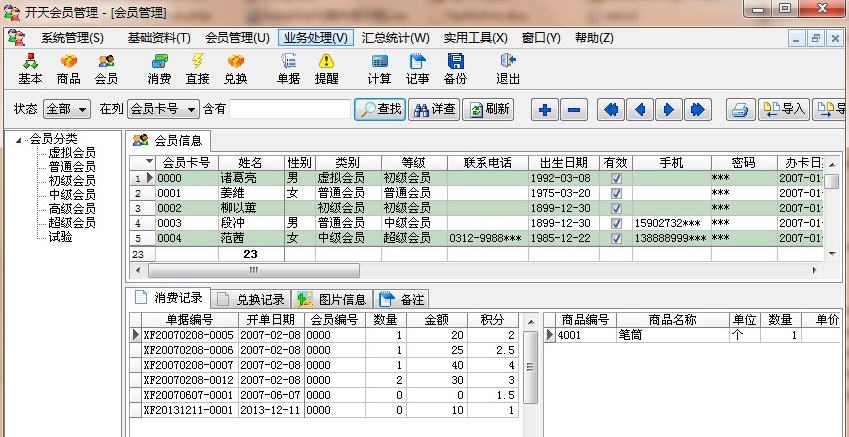Viewport: 849px width, 437px height.
Task: Collapse the 会员分类 tree node
Action: [20, 139]
